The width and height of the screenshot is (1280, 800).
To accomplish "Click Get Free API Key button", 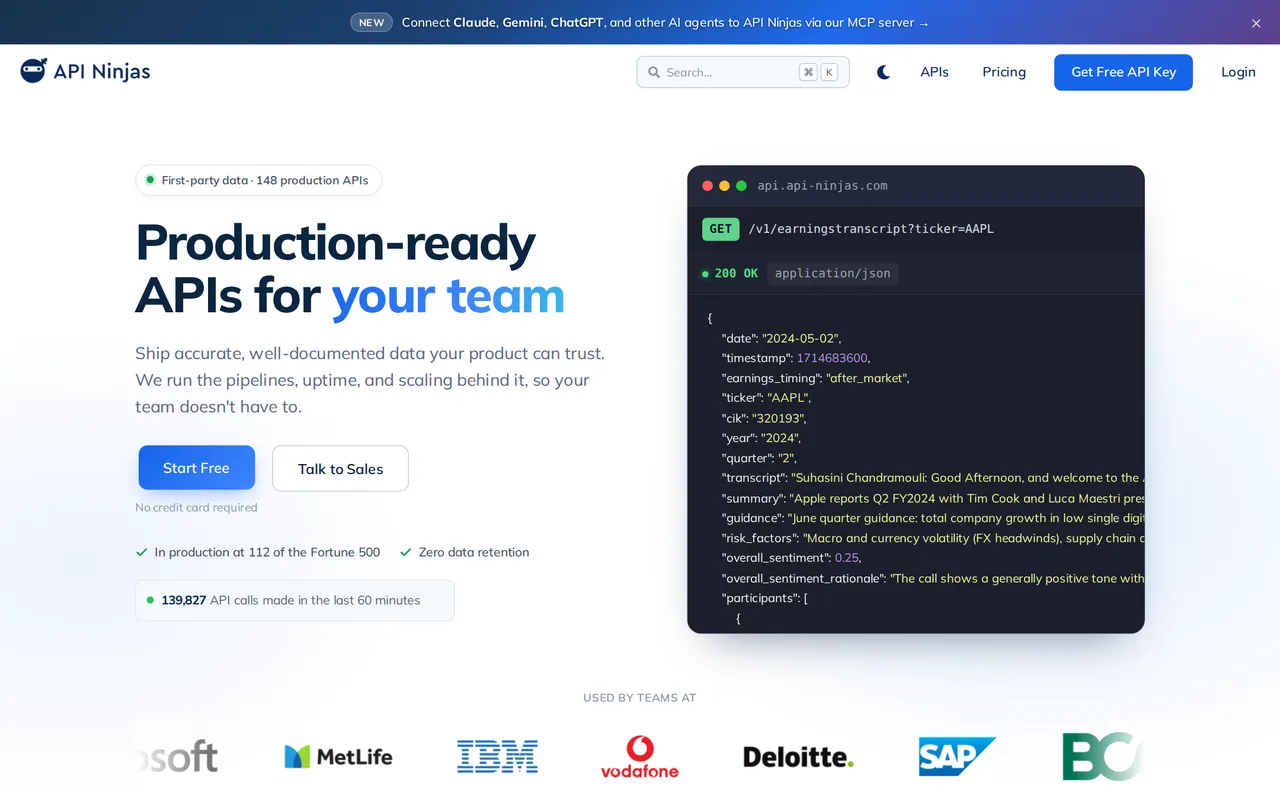I will 1123,72.
